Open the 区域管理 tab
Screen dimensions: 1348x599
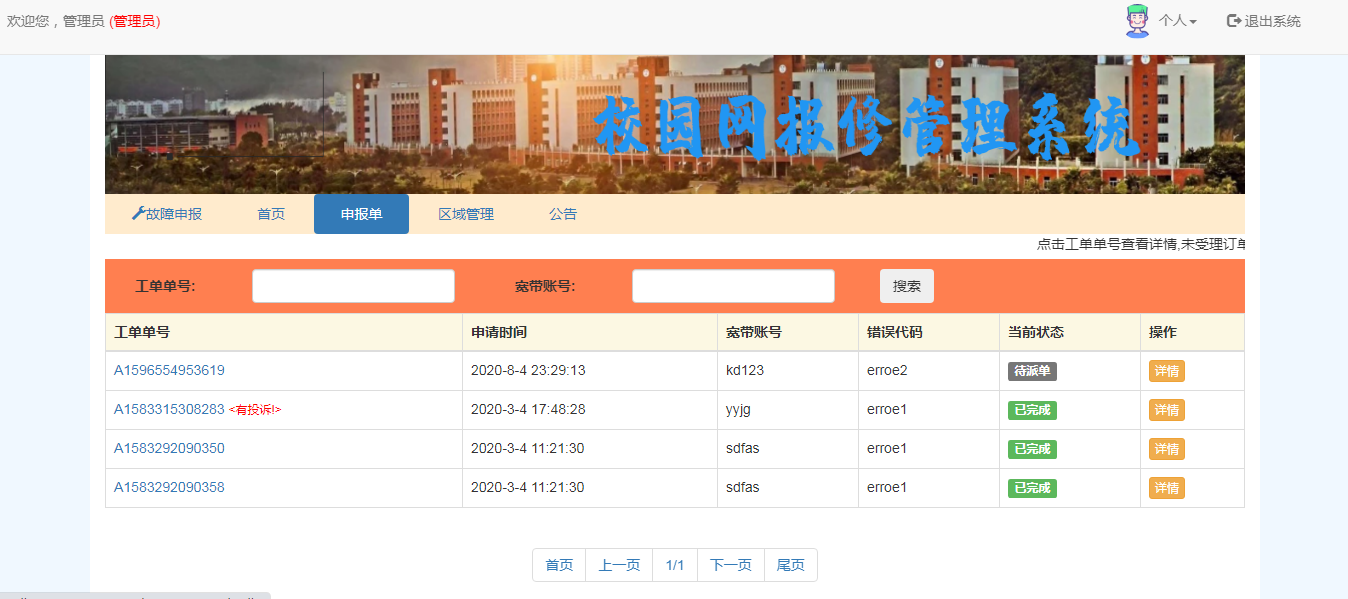[x=466, y=214]
